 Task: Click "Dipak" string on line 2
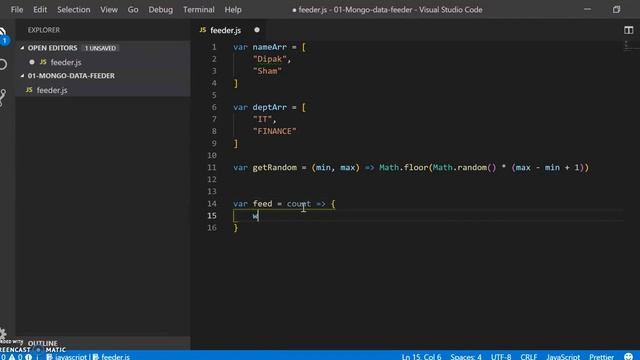pyautogui.click(x=269, y=59)
